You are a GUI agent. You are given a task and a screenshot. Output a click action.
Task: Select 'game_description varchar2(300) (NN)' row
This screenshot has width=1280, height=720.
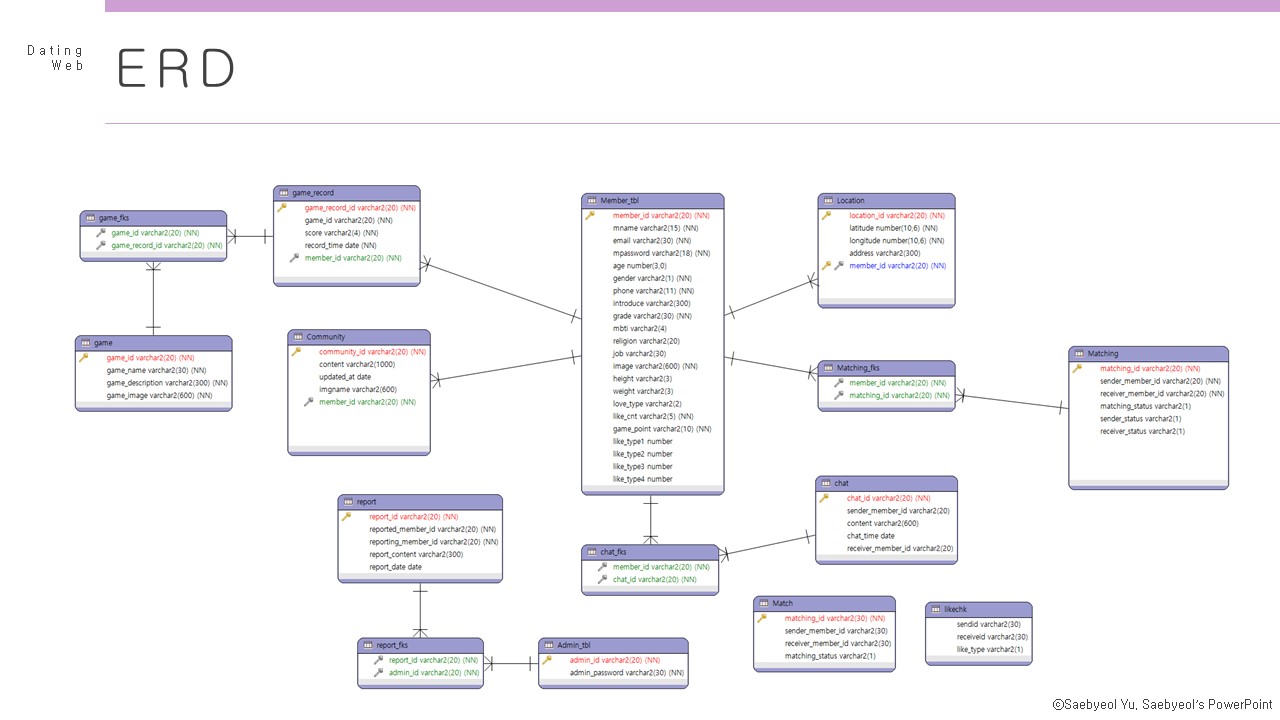[x=167, y=382]
